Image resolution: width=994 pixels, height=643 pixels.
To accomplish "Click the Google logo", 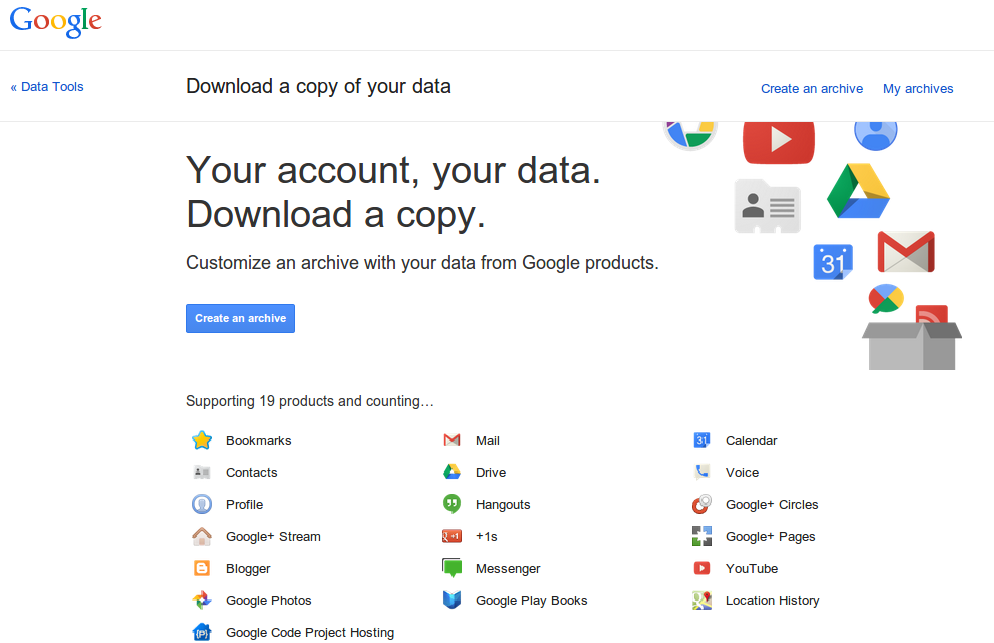I will pos(56,23).
